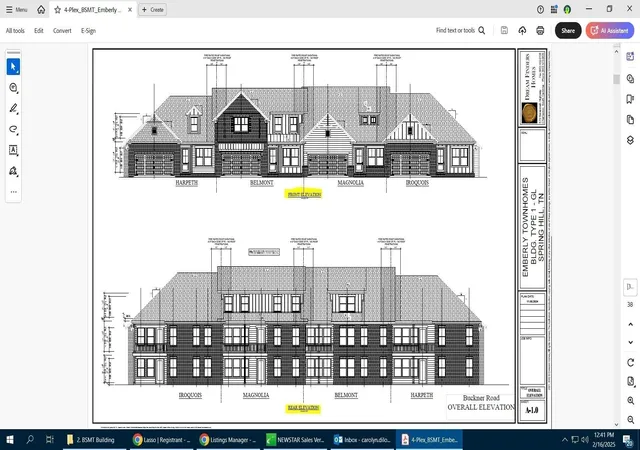Viewport: 640px width, 450px height.
Task: Open Task View on the taskbar
Action: (x=49, y=440)
